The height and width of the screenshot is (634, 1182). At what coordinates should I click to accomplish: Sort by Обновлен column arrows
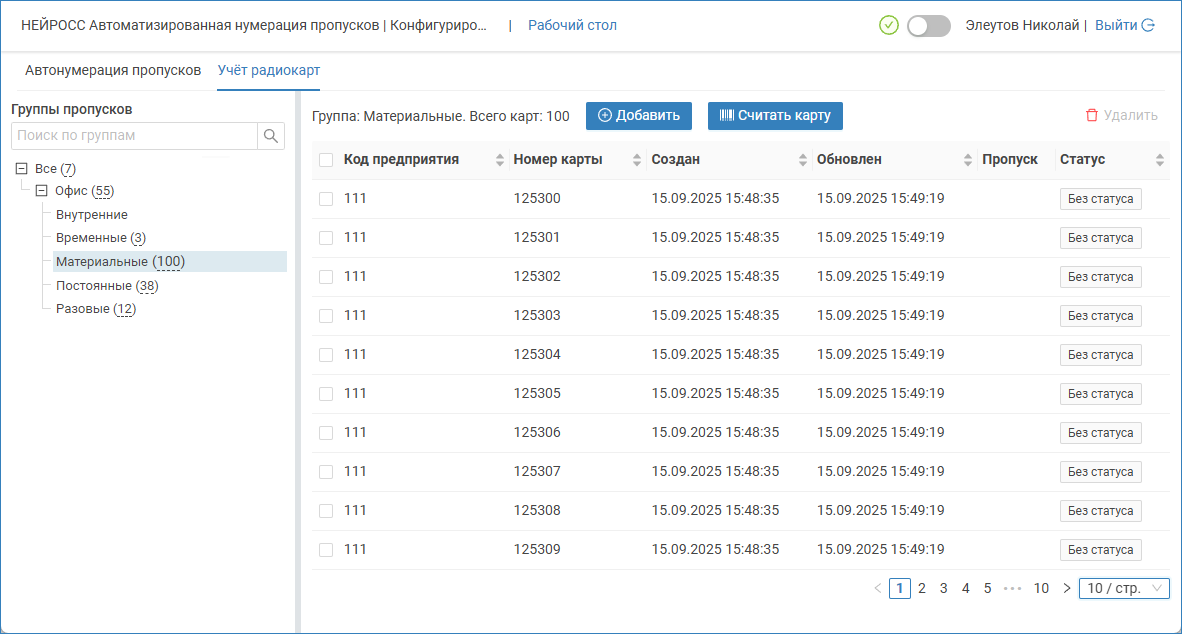967,160
